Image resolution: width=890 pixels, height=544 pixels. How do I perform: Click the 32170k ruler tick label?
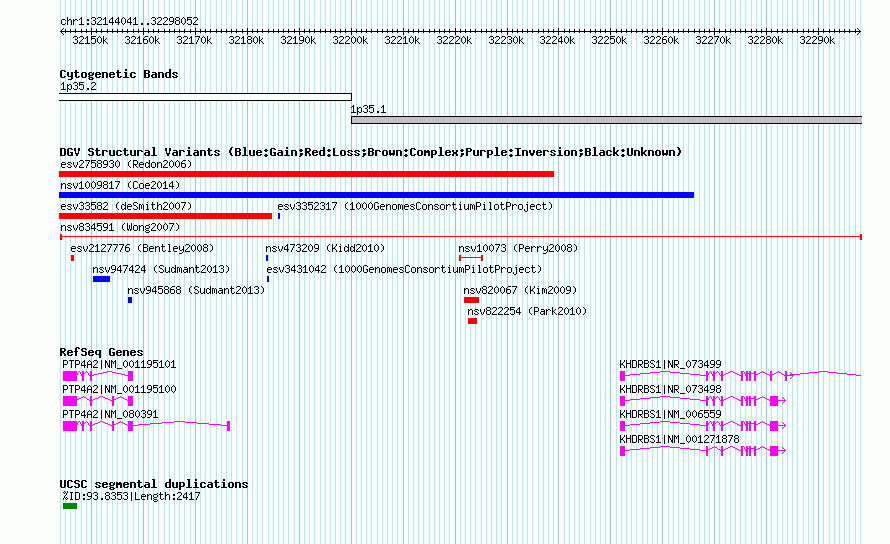(194, 40)
